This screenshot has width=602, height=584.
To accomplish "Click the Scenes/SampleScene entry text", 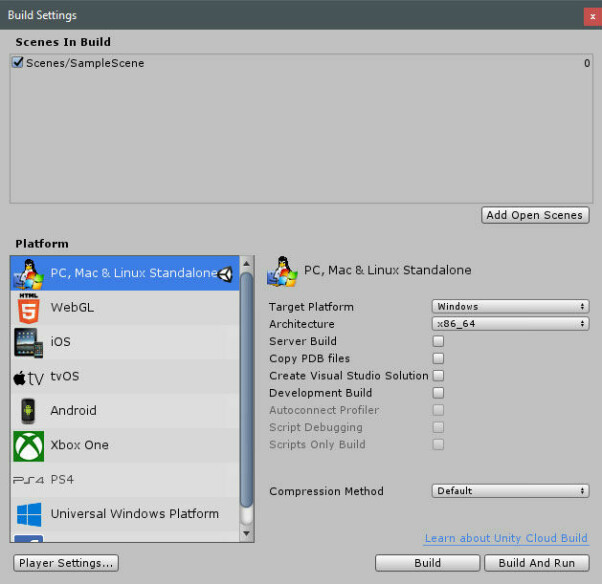I will tap(85, 63).
